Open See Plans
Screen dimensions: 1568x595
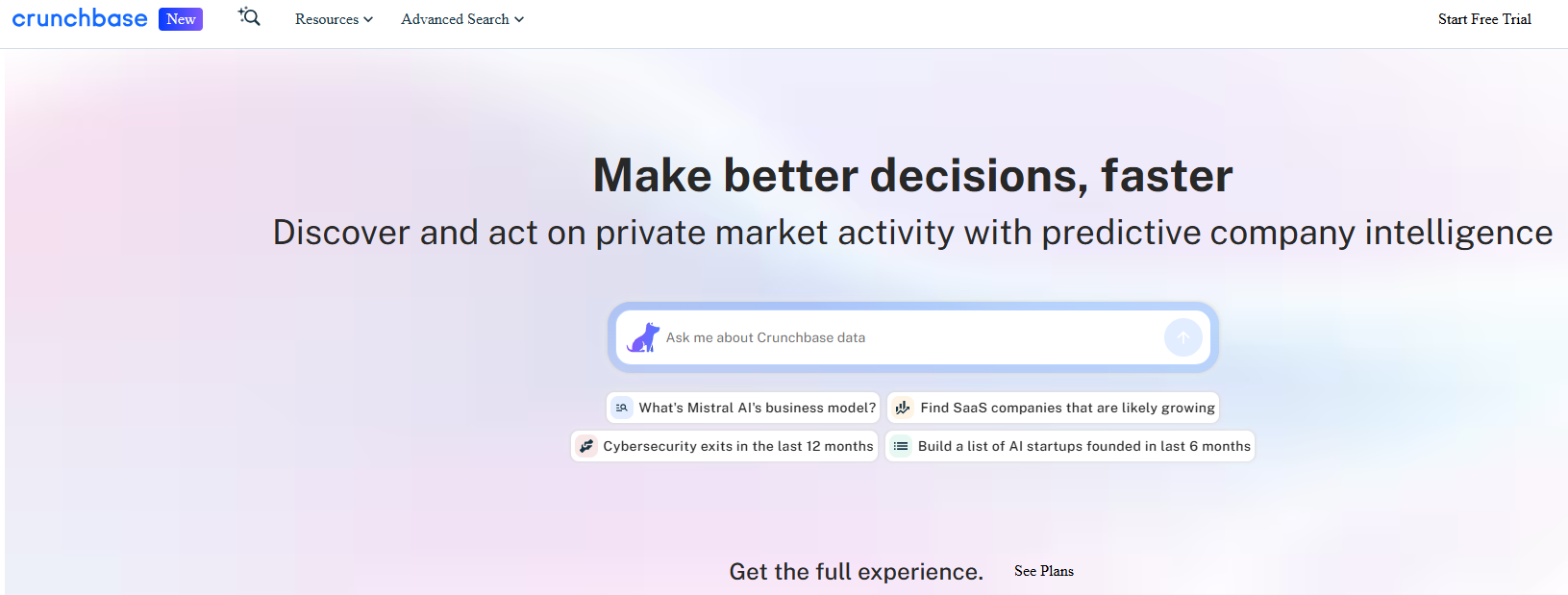tap(1043, 571)
